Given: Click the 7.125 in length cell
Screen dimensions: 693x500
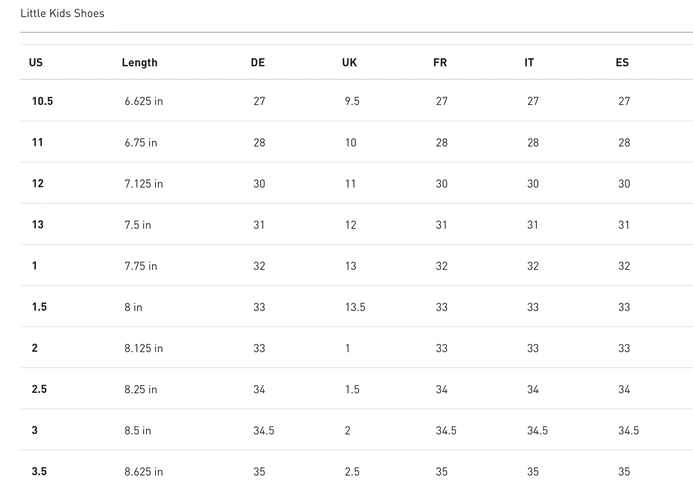Looking at the screenshot, I should (x=144, y=184).
